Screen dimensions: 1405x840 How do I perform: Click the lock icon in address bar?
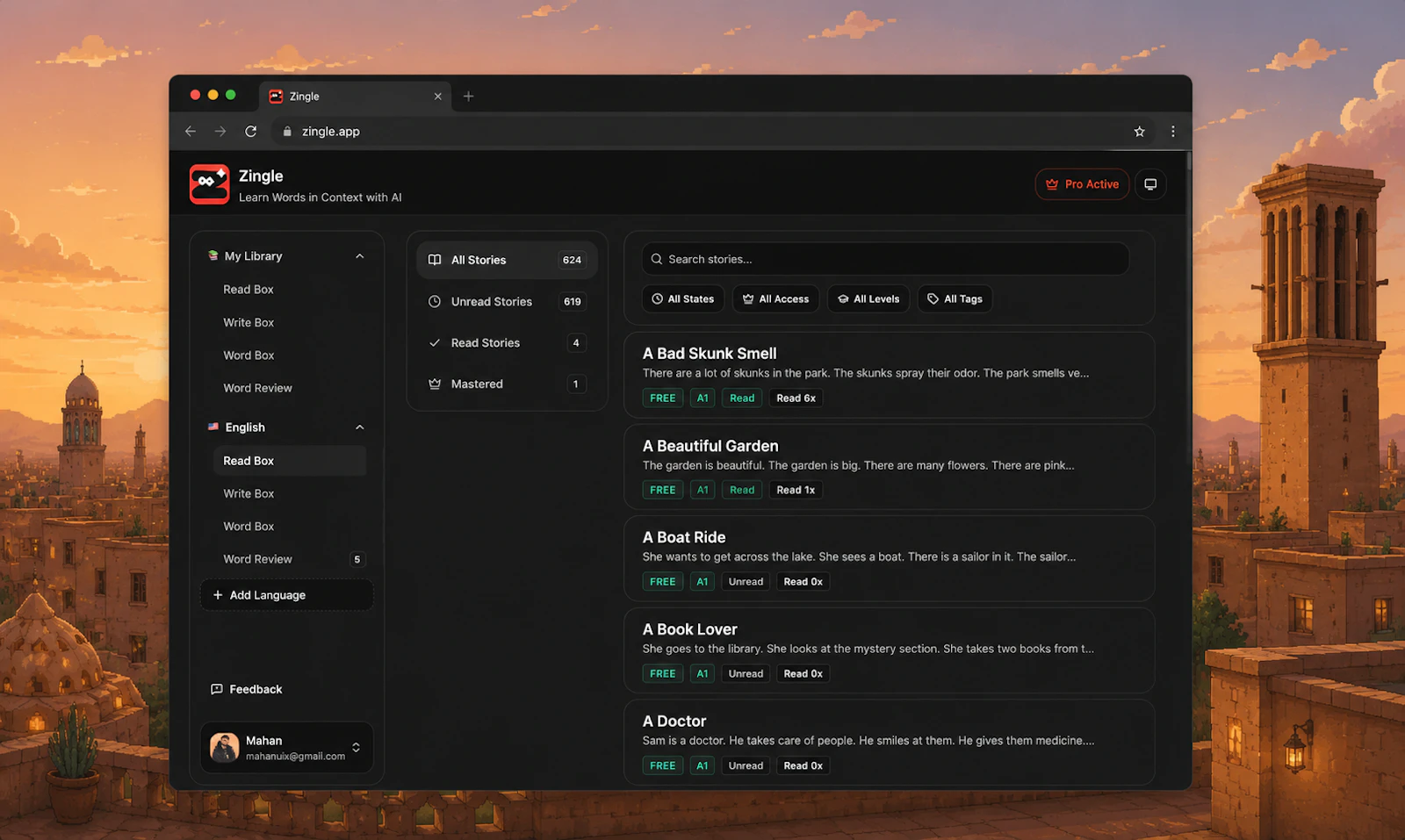pyautogui.click(x=287, y=132)
